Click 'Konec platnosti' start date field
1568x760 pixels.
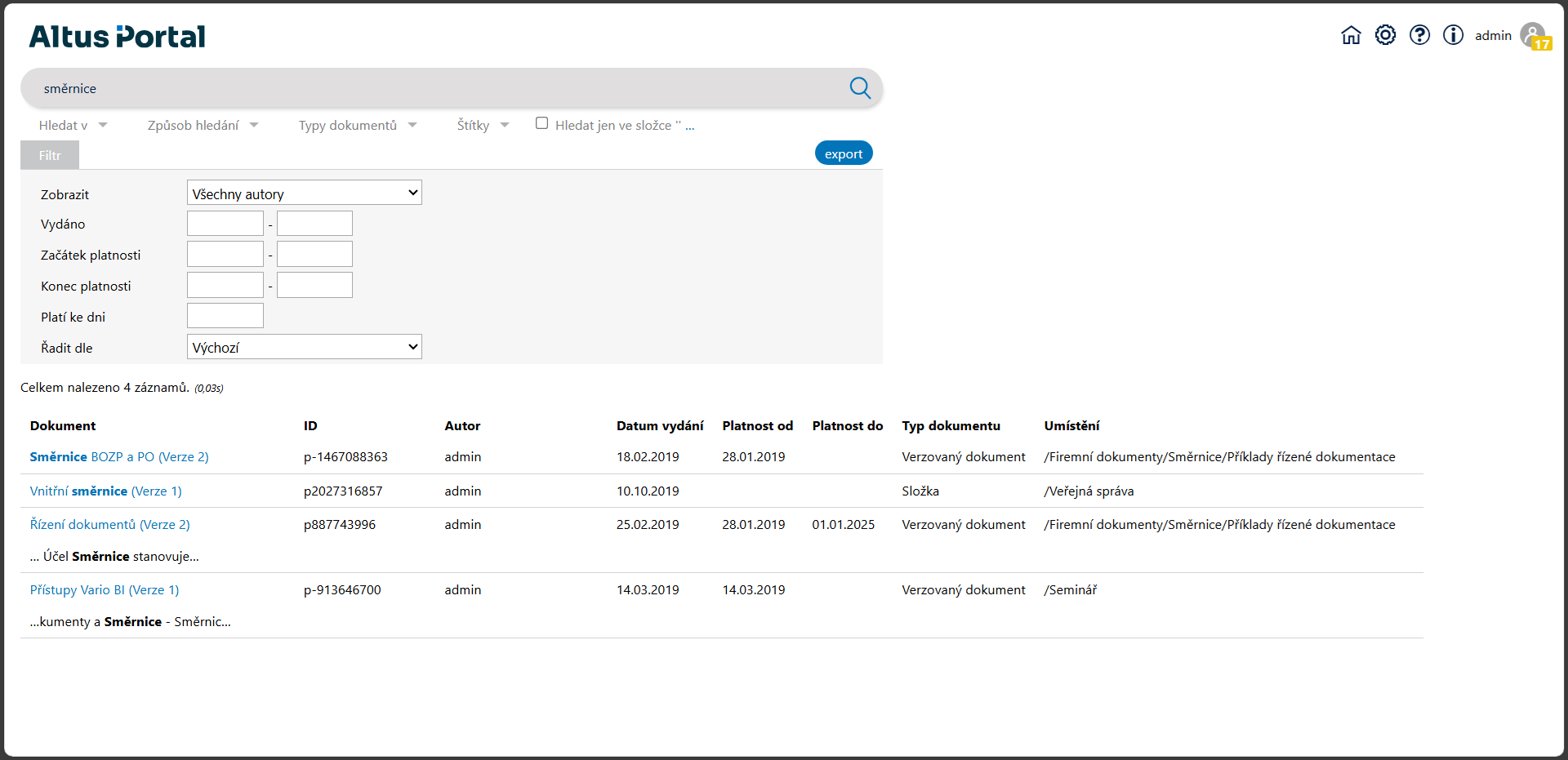coord(225,285)
